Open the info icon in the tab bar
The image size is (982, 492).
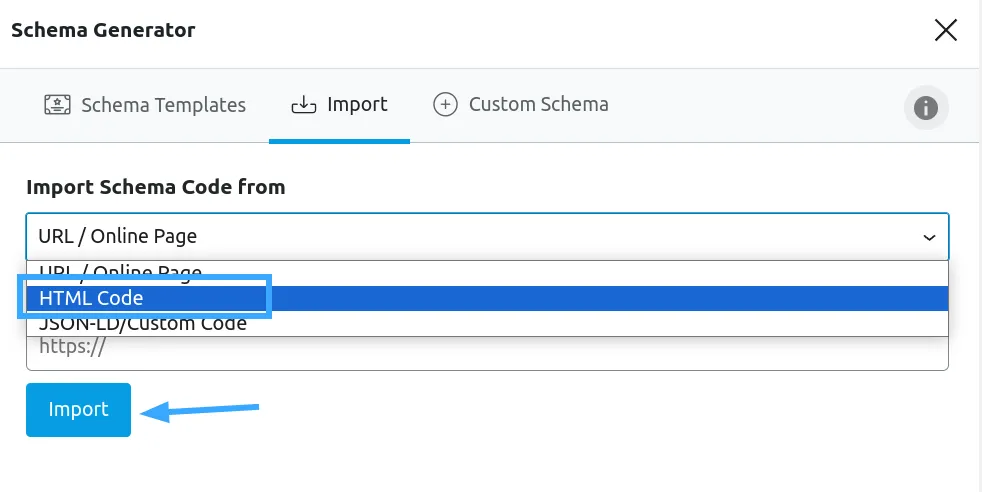coord(926,108)
